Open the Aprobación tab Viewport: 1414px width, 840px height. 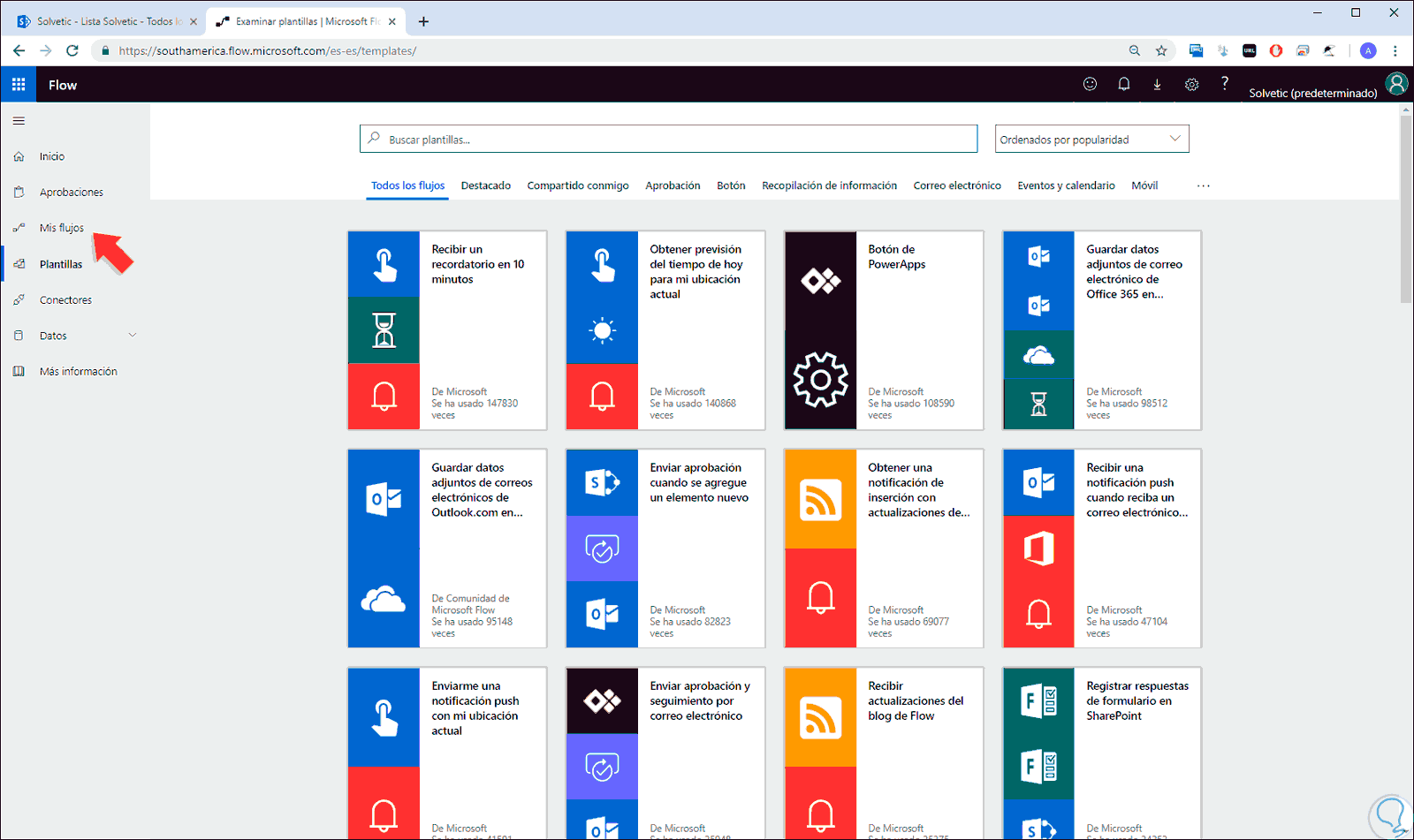[673, 185]
